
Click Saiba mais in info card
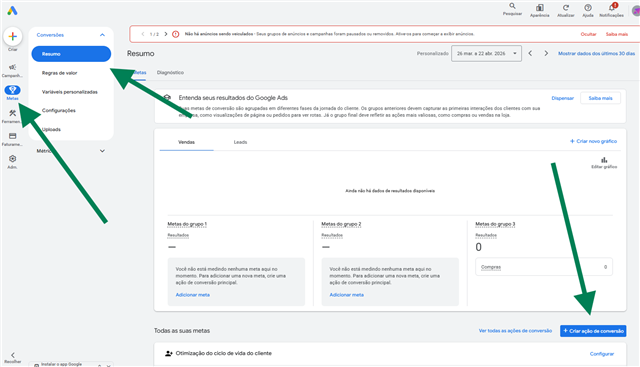[x=600, y=98]
